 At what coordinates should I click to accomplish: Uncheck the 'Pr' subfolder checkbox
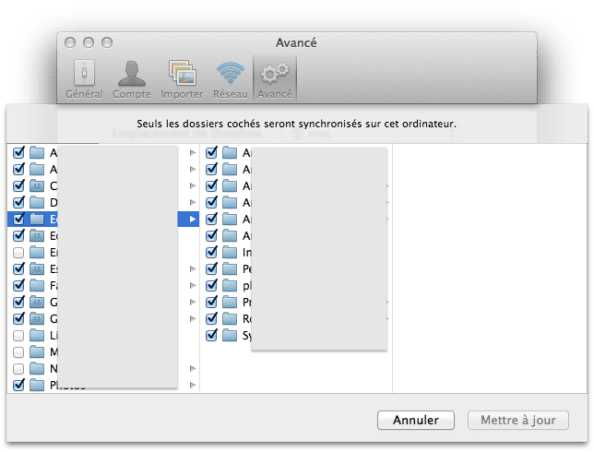pyautogui.click(x=211, y=302)
